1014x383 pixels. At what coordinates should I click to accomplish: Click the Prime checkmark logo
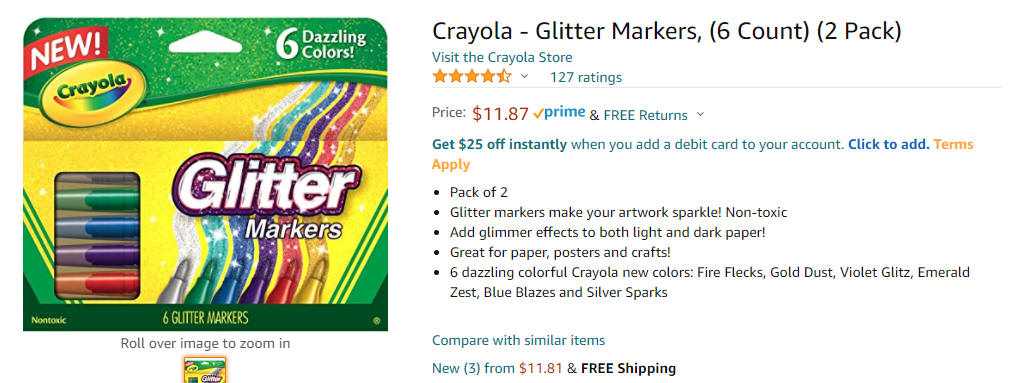[559, 114]
